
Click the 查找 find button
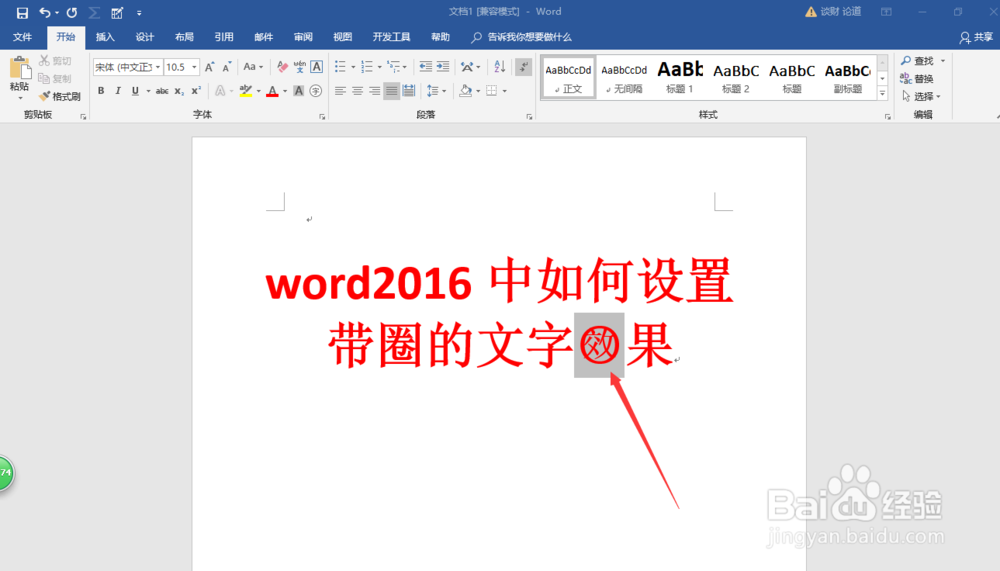click(918, 61)
